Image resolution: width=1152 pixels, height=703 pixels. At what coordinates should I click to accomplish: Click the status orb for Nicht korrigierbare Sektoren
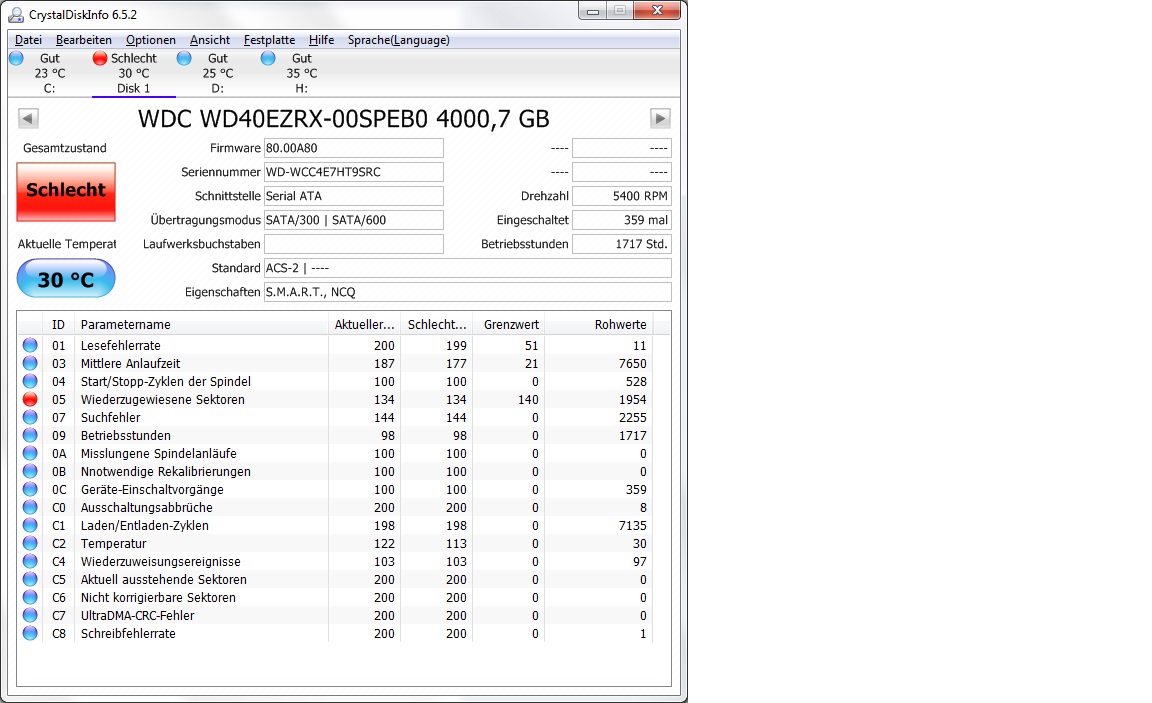pos(30,597)
